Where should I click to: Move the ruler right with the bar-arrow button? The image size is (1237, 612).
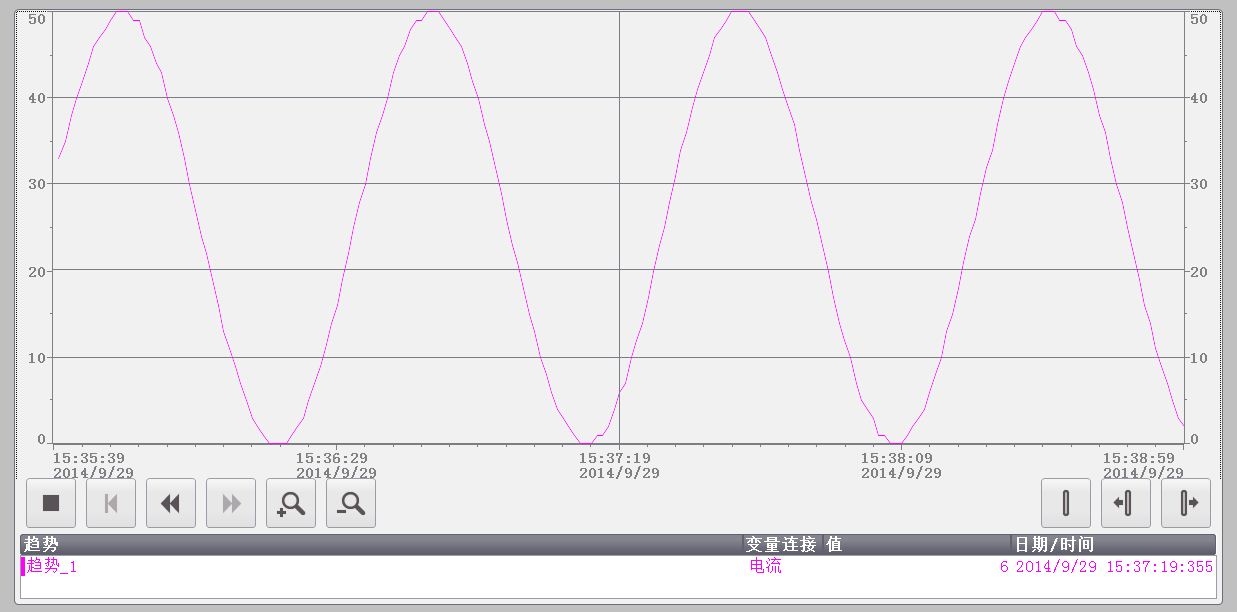[x=1186, y=503]
